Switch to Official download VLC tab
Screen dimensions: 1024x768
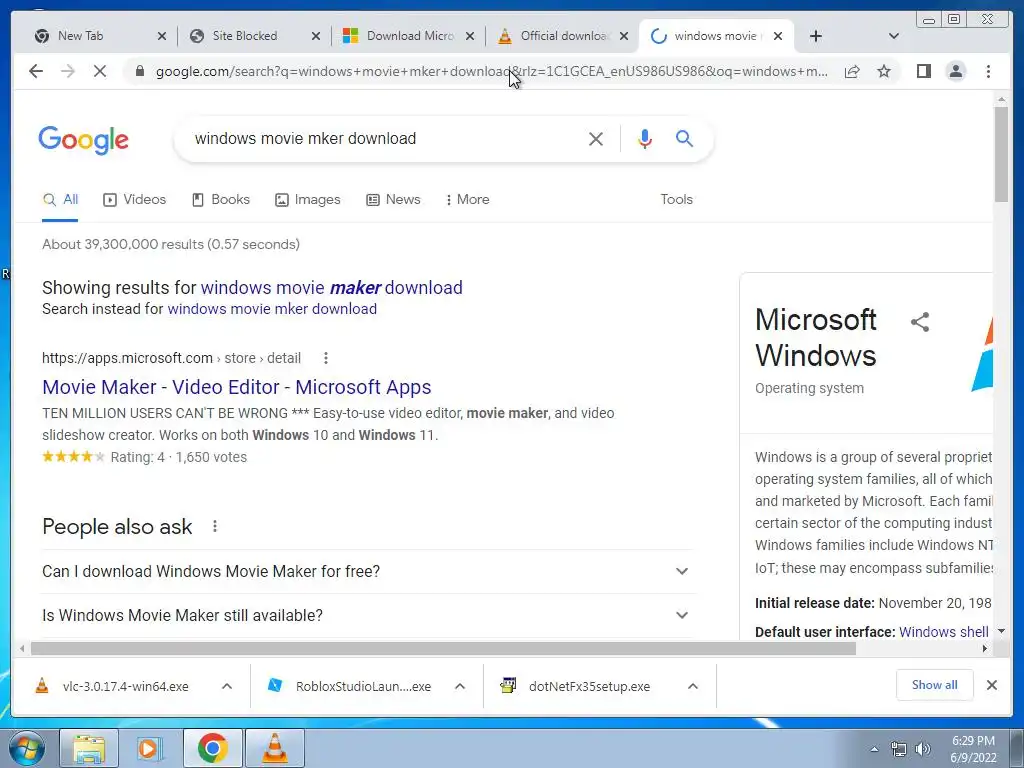[x=554, y=36]
